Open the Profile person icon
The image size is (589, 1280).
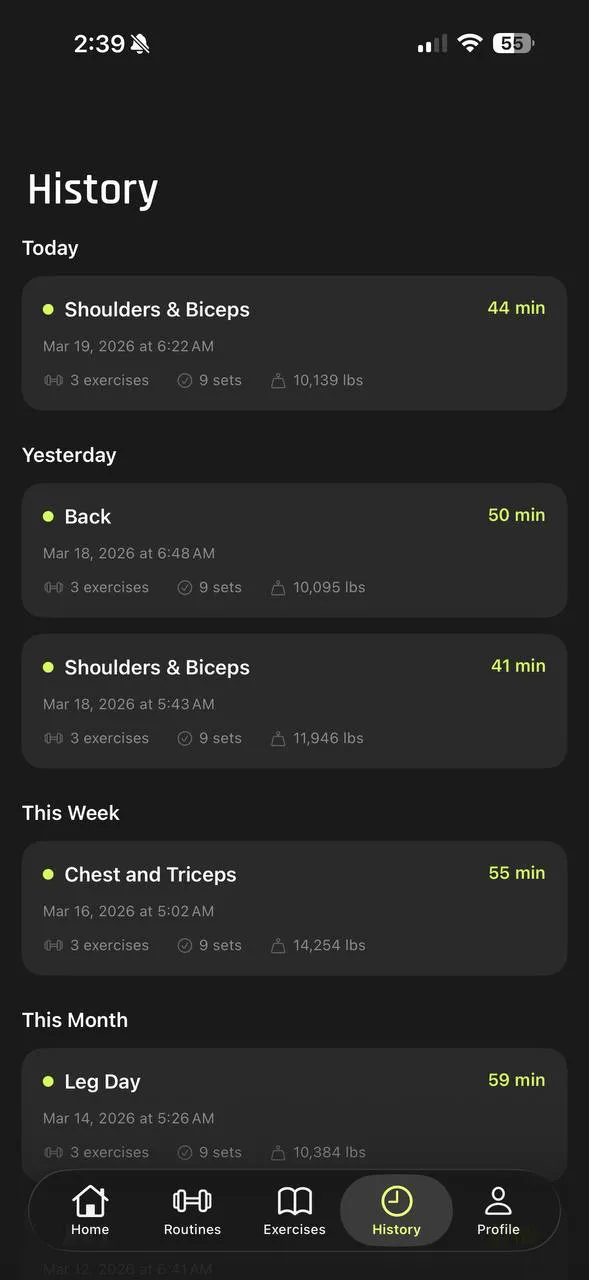point(498,1200)
